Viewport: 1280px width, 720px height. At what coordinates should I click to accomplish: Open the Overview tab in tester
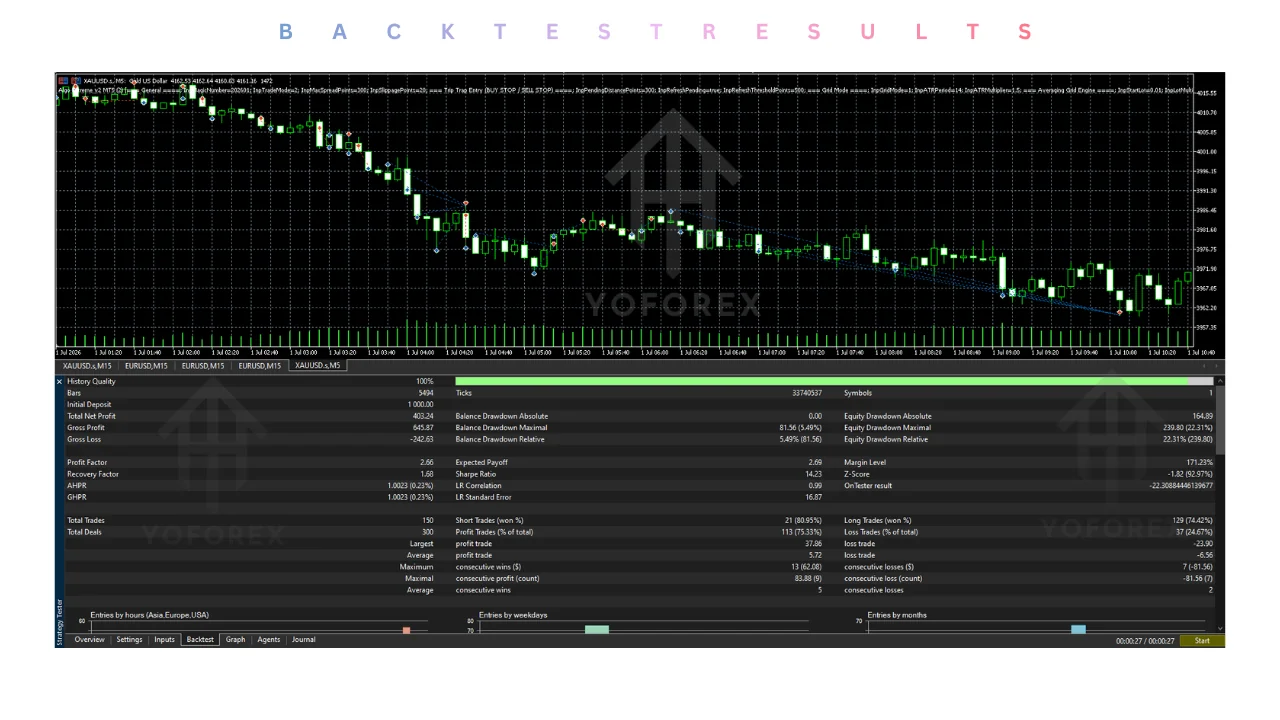[89, 640]
